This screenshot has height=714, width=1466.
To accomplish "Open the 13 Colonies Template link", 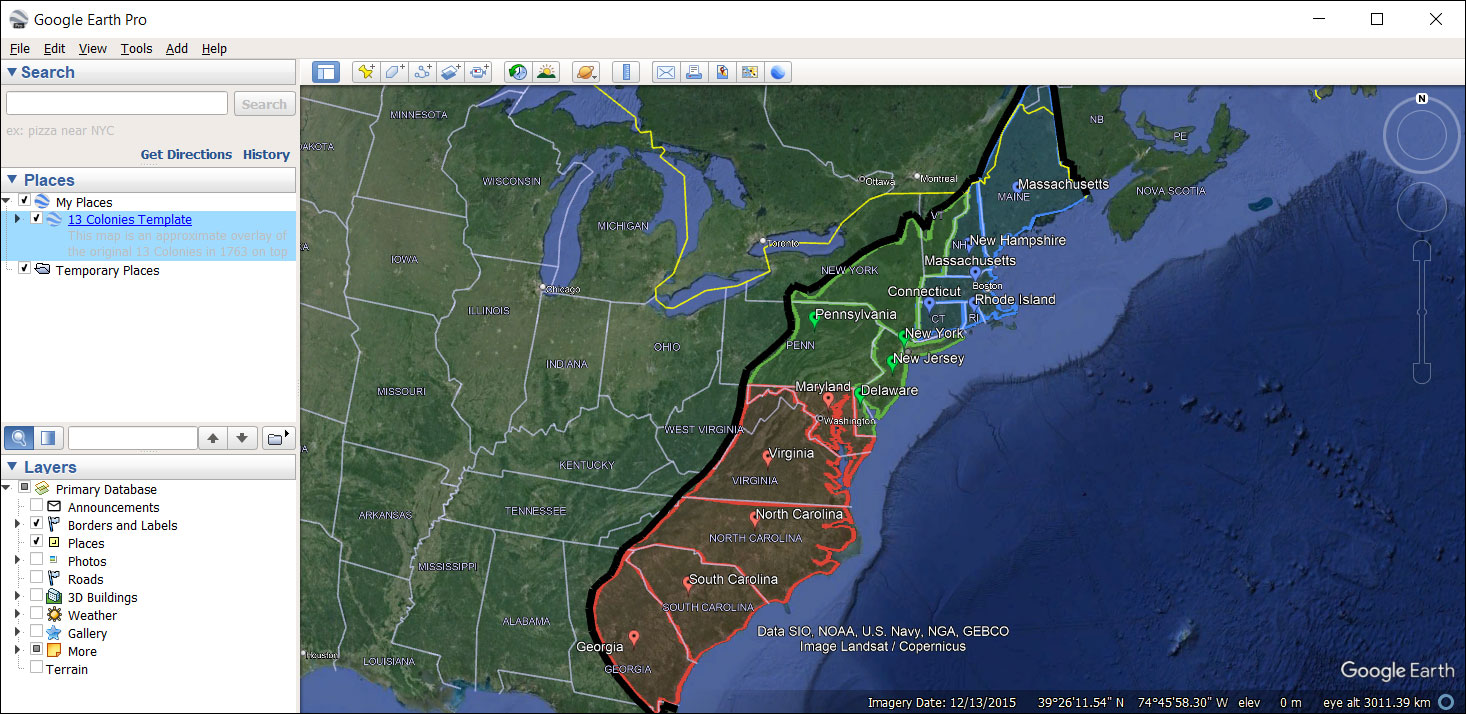I will click(x=130, y=219).
